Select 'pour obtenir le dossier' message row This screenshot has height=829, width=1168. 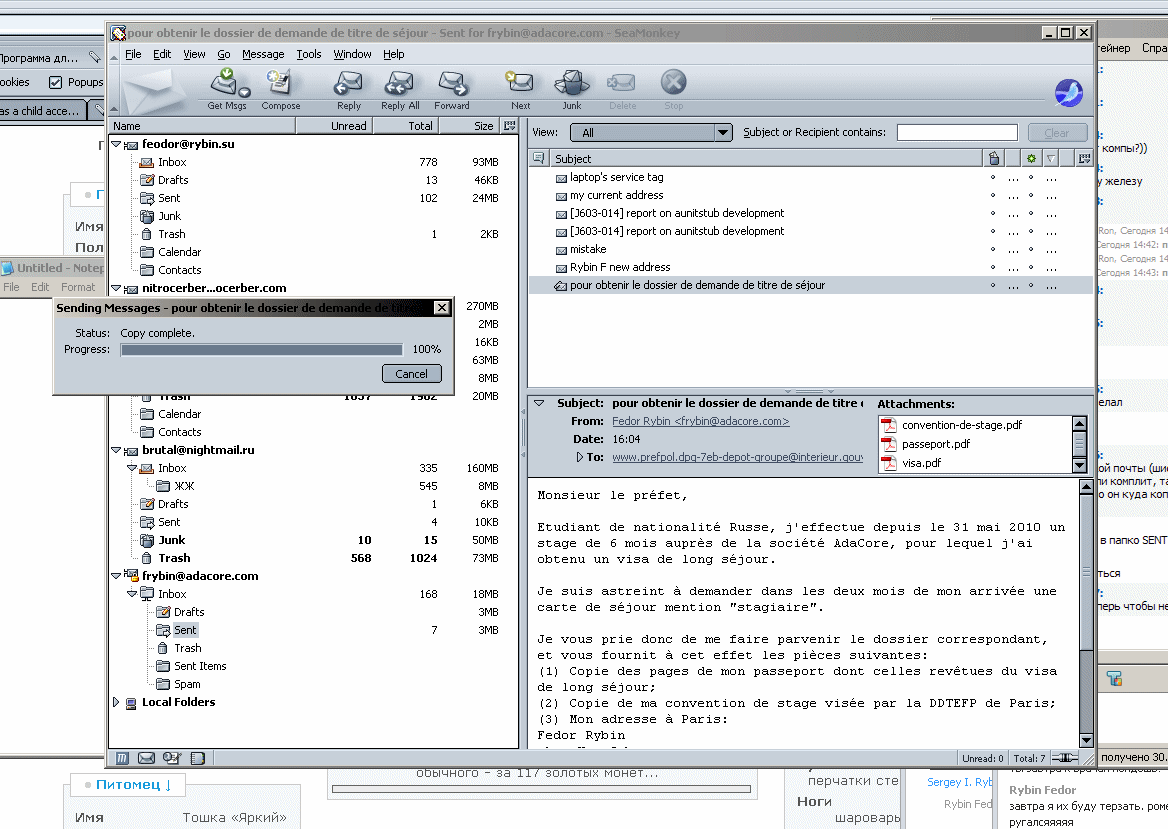[x=810, y=285]
